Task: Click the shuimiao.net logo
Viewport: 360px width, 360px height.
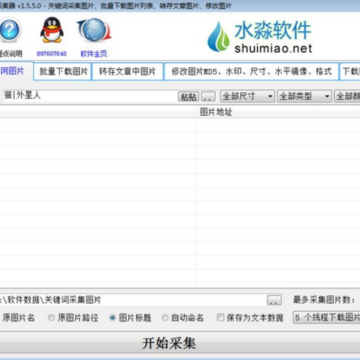Action: tap(260, 37)
